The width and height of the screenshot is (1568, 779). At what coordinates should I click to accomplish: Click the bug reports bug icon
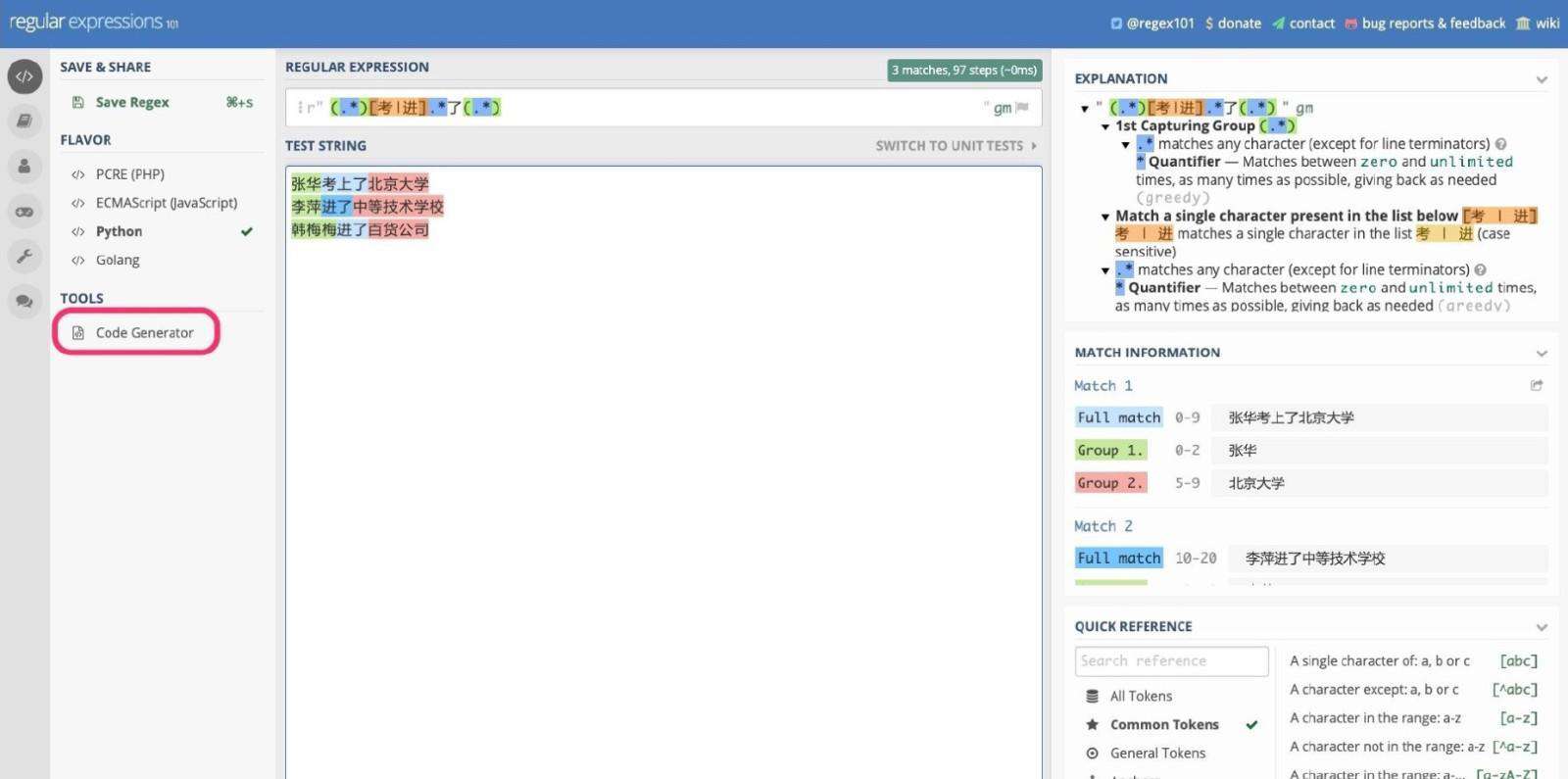click(1351, 24)
